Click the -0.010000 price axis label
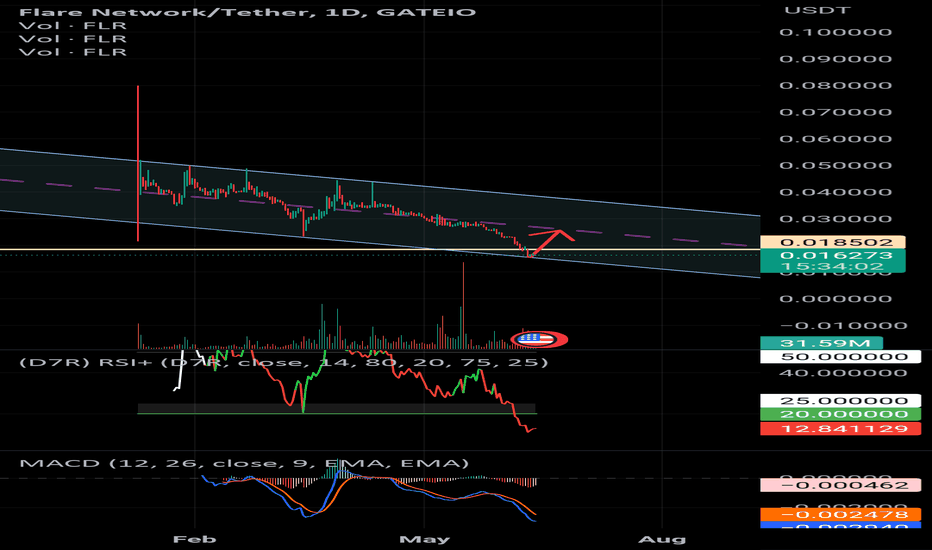 [x=843, y=325]
